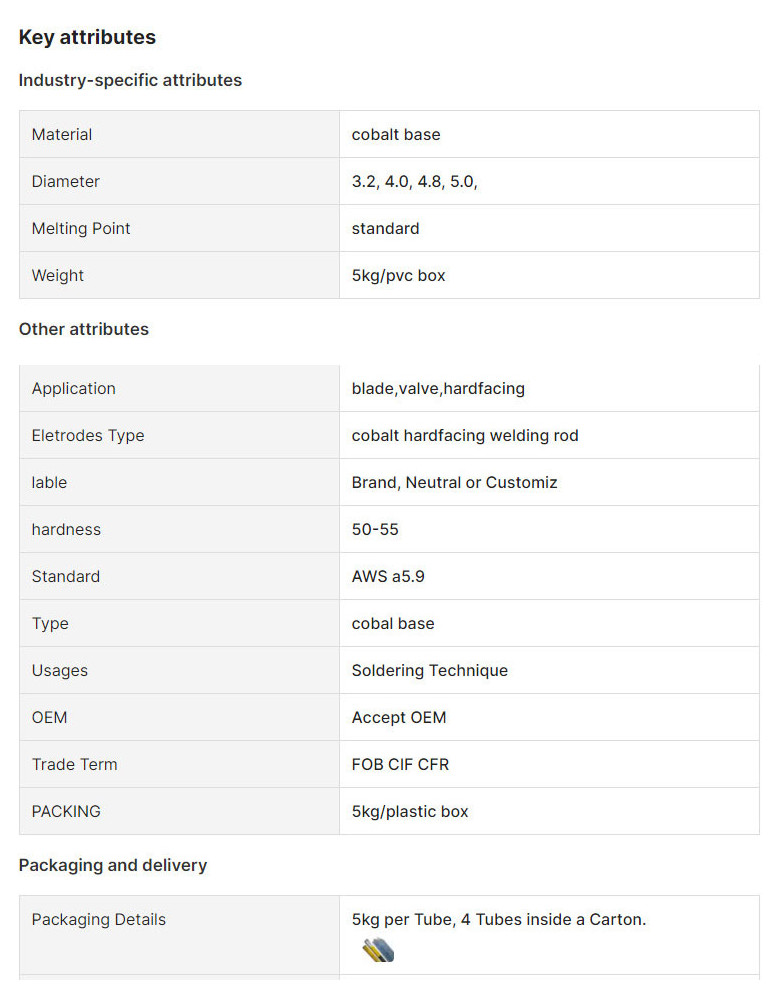Click the blade,valve,hardfacing application value

click(438, 388)
